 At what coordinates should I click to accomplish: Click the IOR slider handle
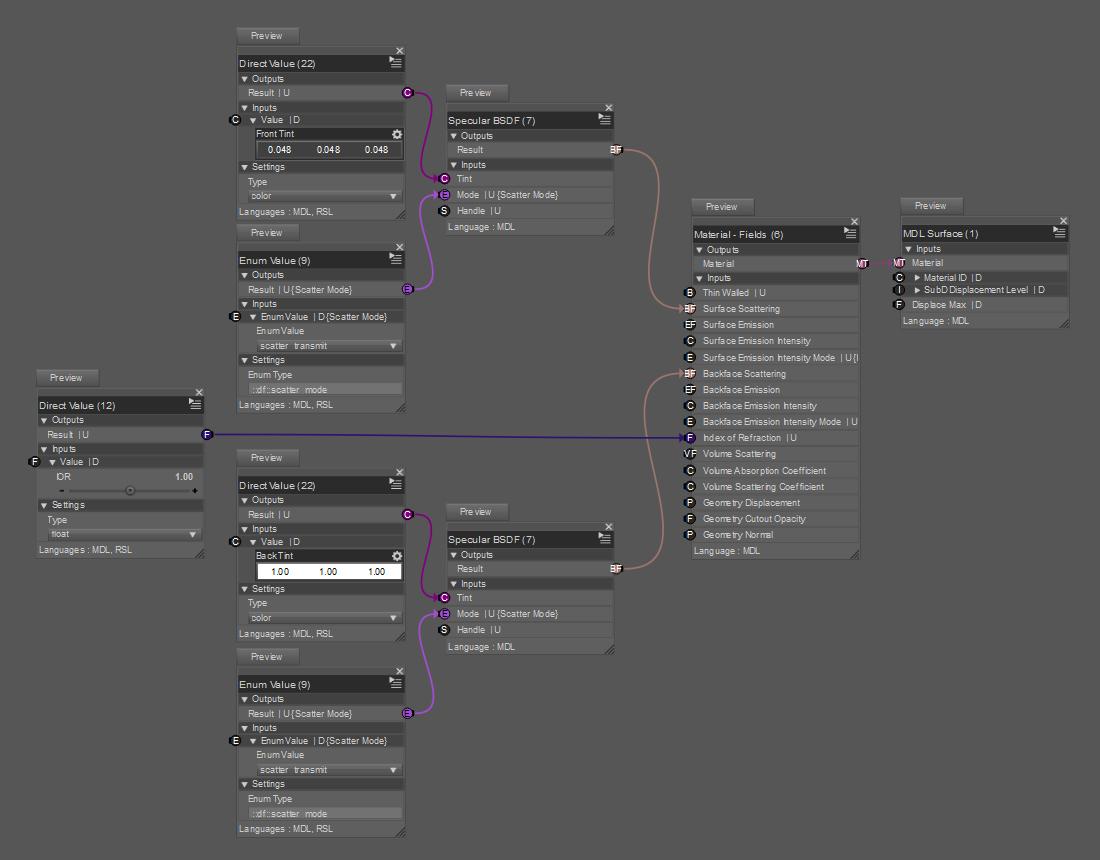coord(130,490)
